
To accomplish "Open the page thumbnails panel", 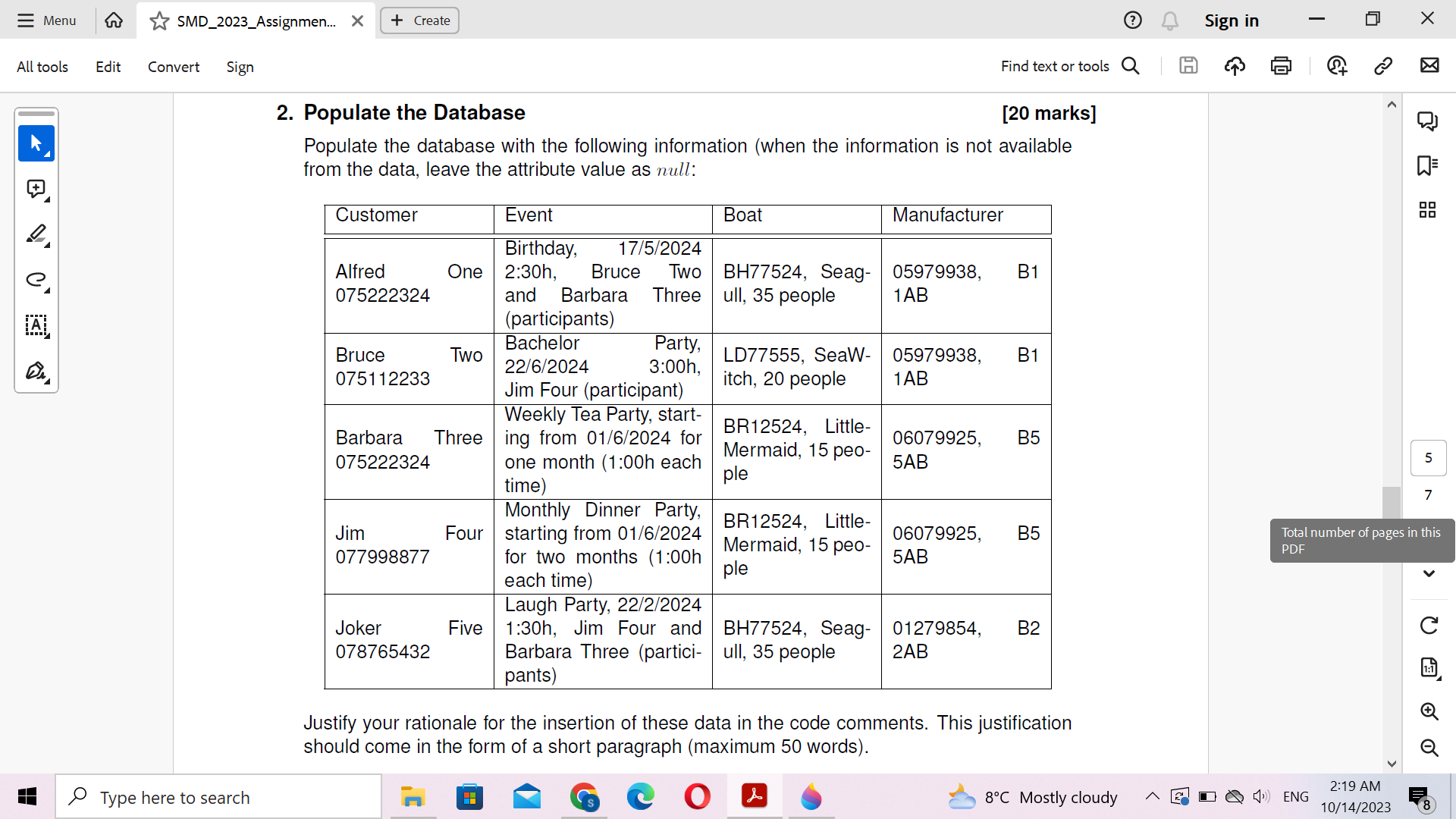I will click(1427, 210).
